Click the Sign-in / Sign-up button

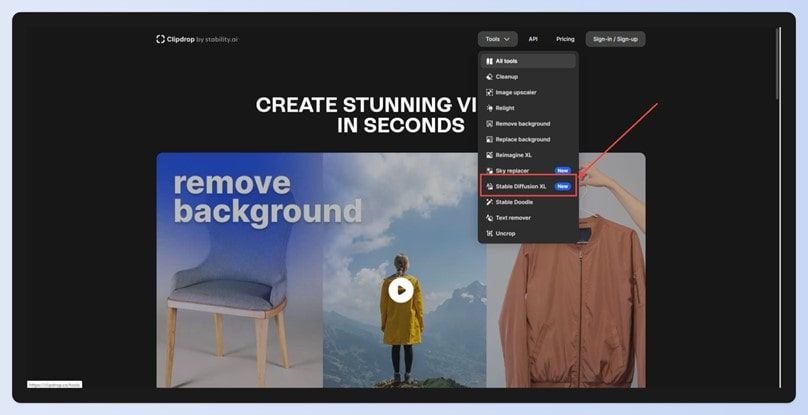[x=615, y=39]
